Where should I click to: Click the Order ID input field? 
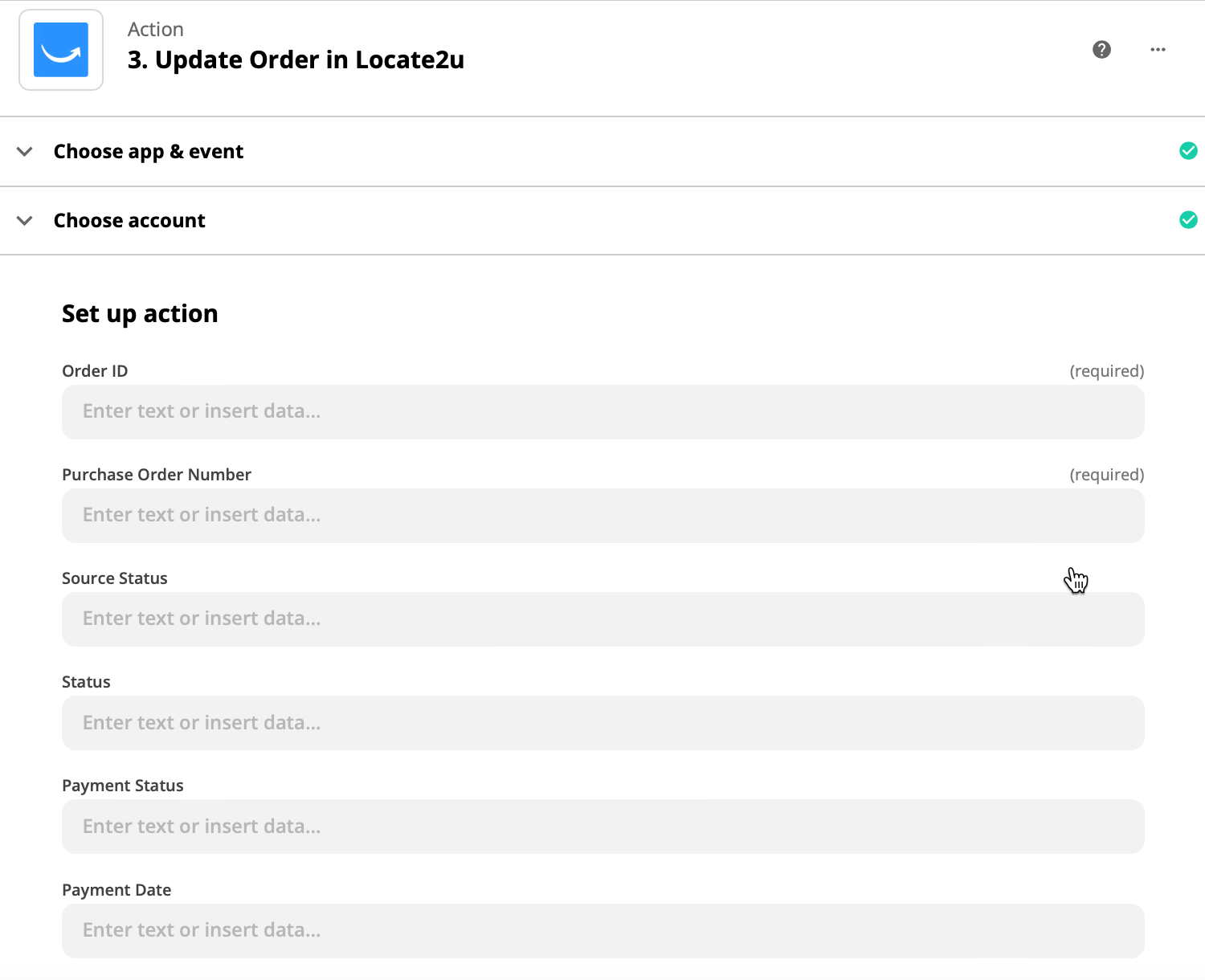(603, 412)
